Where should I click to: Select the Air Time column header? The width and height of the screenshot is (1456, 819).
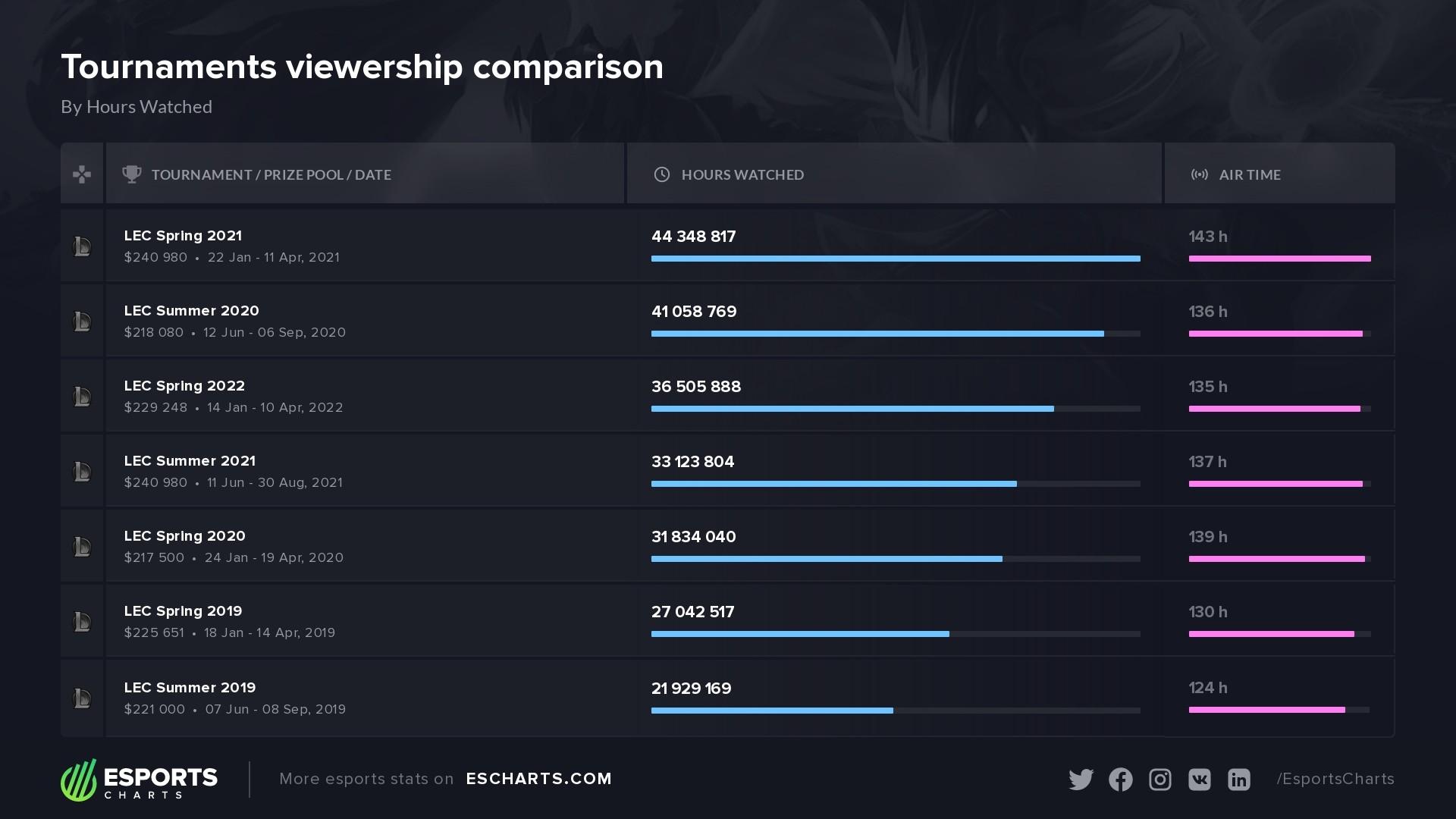[x=1249, y=174]
